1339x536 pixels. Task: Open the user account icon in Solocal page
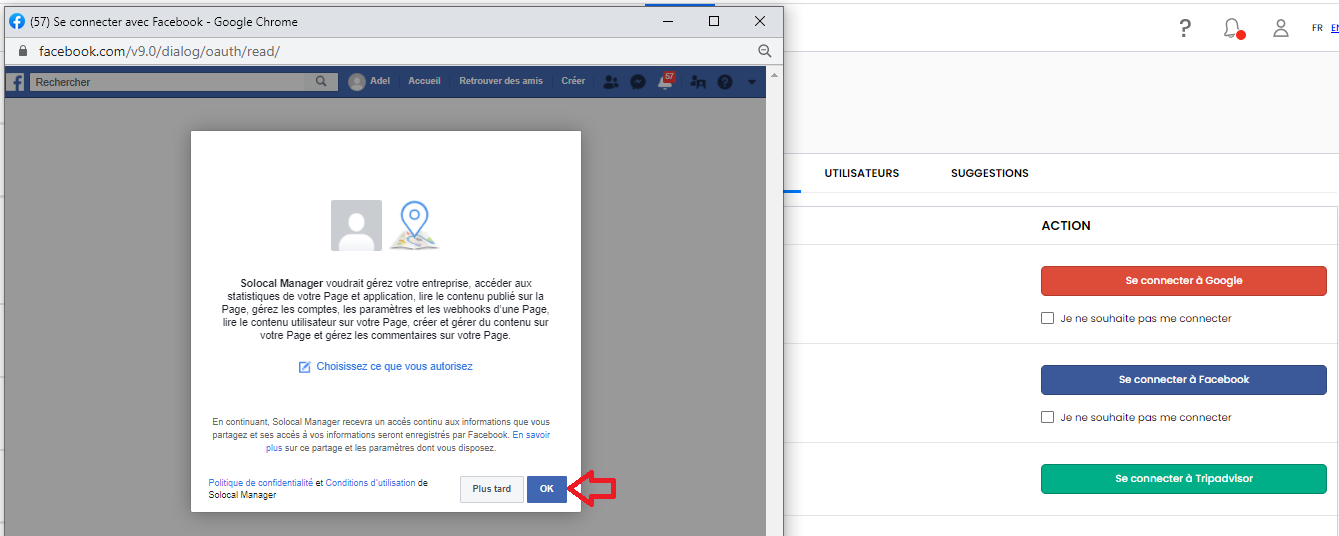tap(1281, 28)
